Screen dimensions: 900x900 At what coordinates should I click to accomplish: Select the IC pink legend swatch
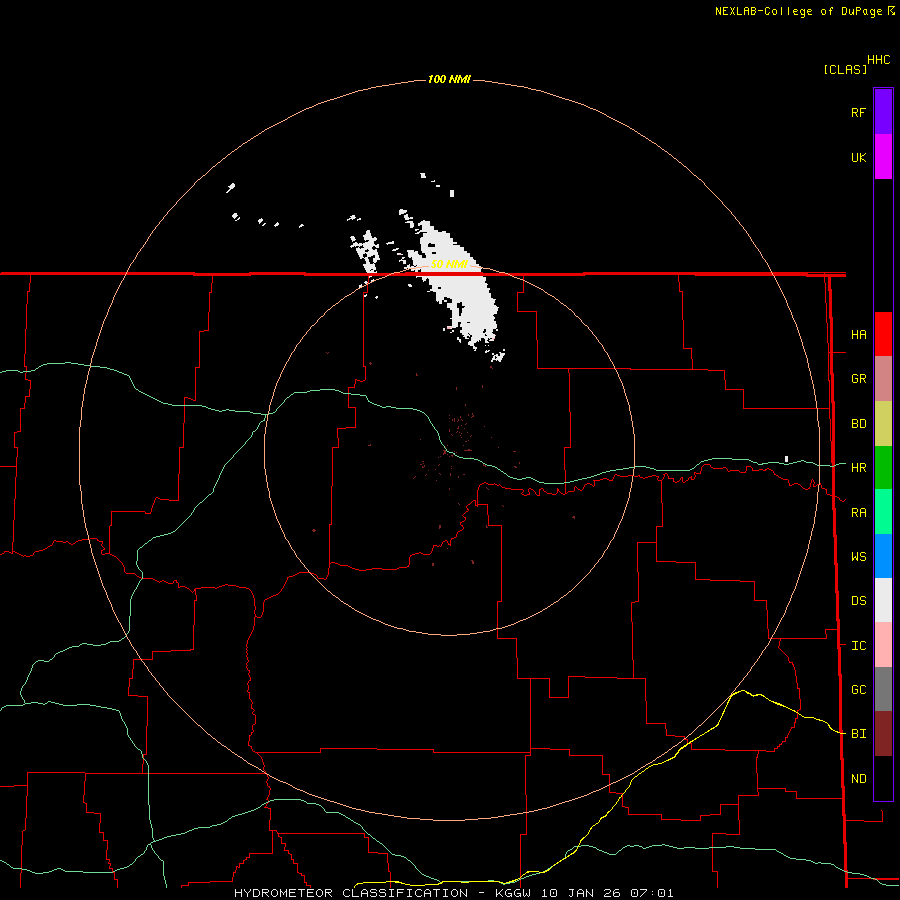click(883, 645)
